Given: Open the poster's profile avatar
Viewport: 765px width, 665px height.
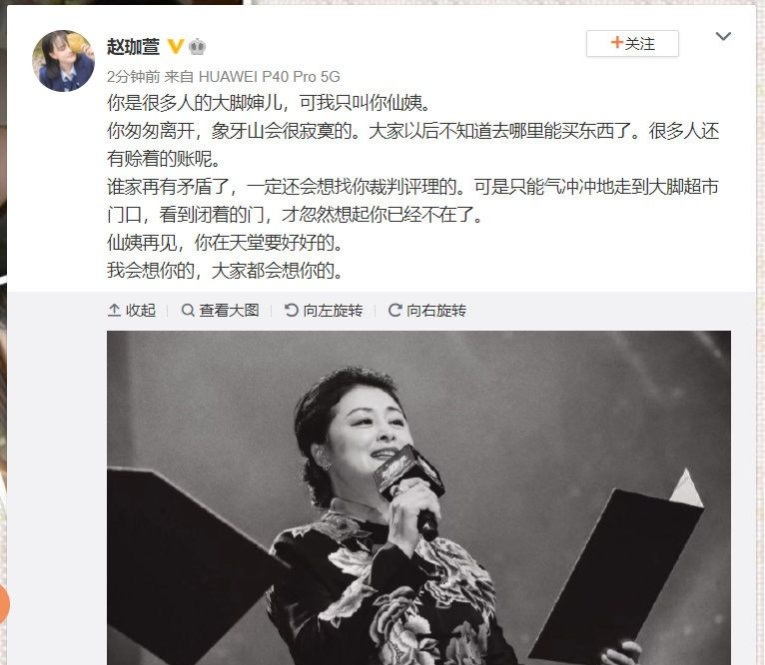Looking at the screenshot, I should tap(63, 61).
